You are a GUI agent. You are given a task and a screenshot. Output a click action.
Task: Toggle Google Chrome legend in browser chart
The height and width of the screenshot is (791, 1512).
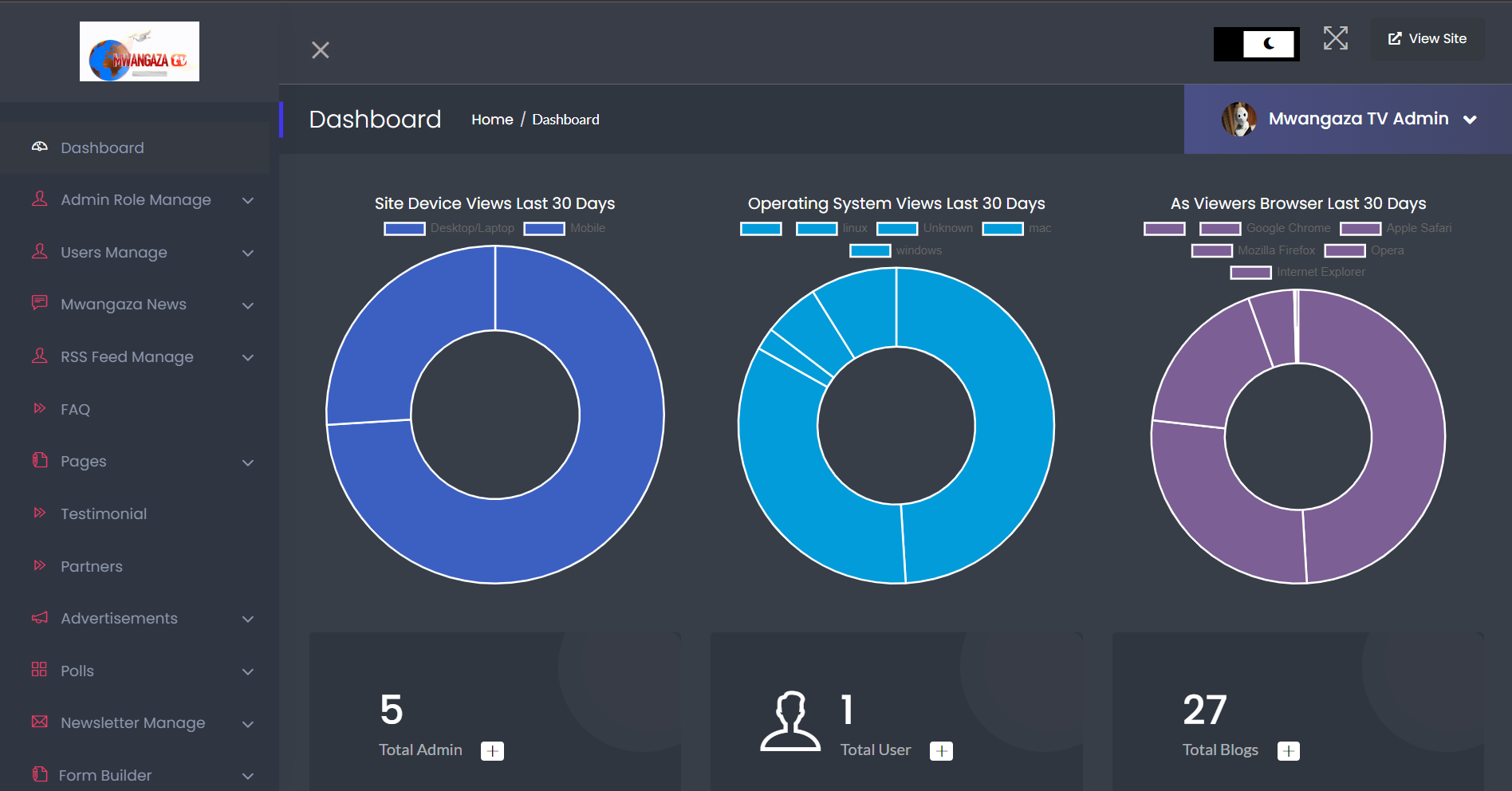[x=1265, y=228]
